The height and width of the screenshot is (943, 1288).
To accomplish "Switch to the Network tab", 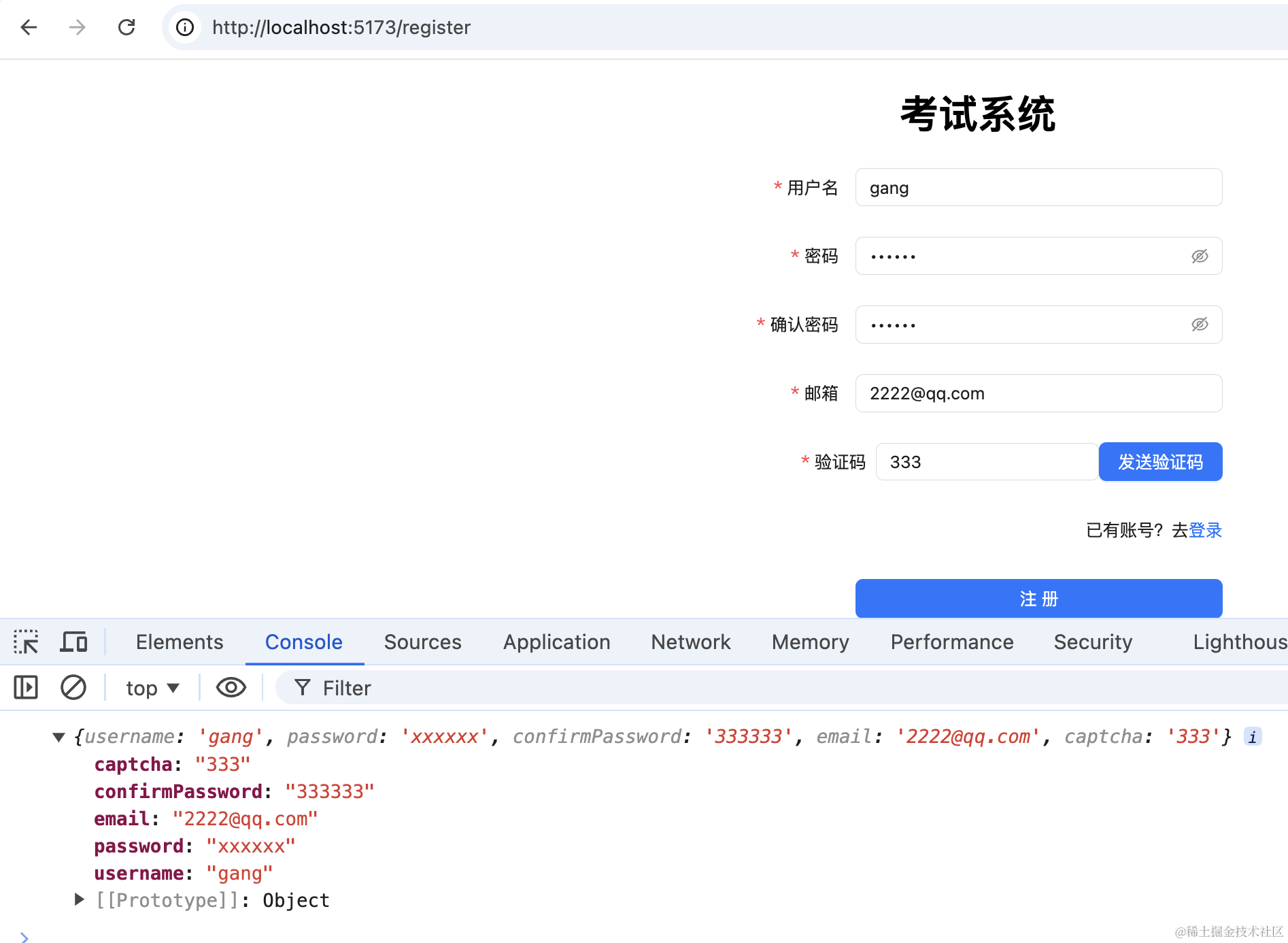I will [x=691, y=642].
